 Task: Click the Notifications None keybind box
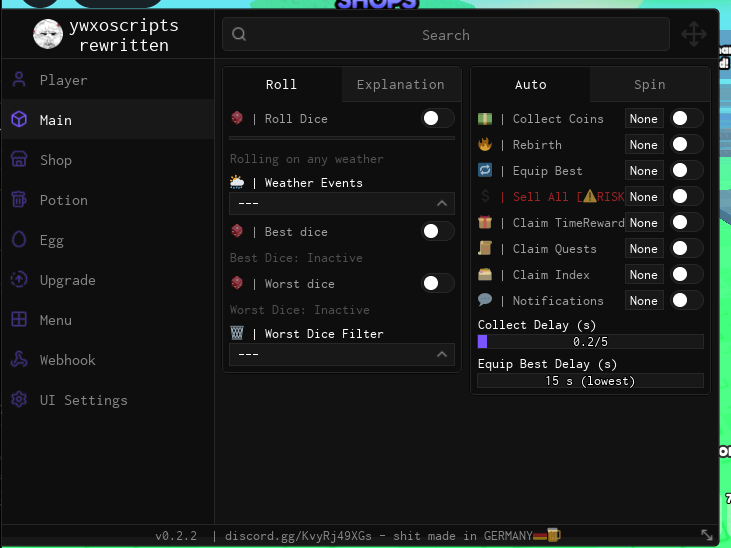[x=644, y=301]
